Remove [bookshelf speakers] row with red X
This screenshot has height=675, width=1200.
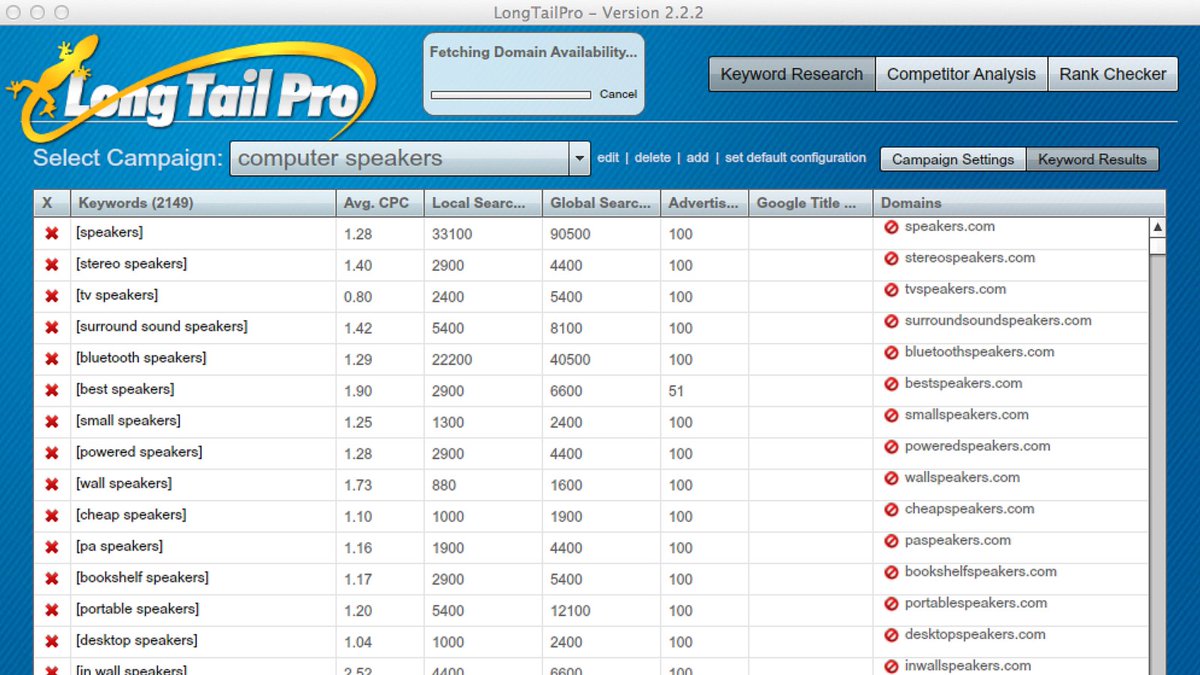[x=52, y=578]
